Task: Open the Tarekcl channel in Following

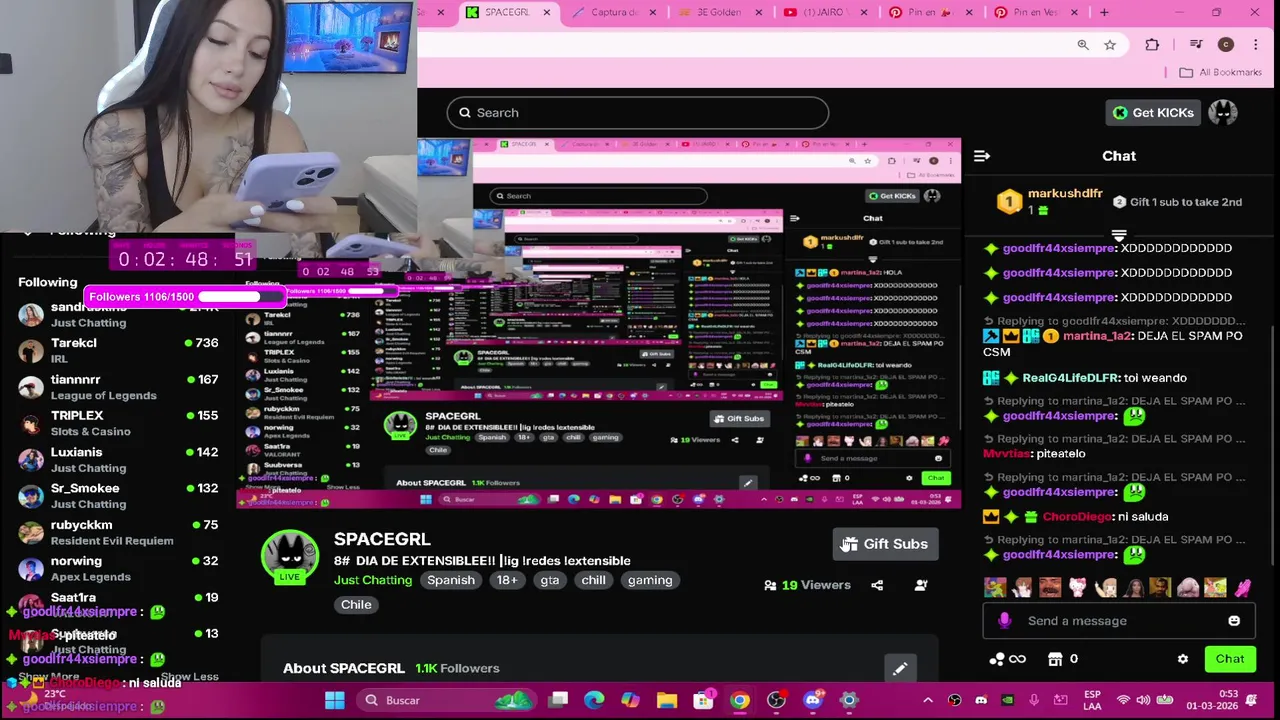Action: (118, 350)
